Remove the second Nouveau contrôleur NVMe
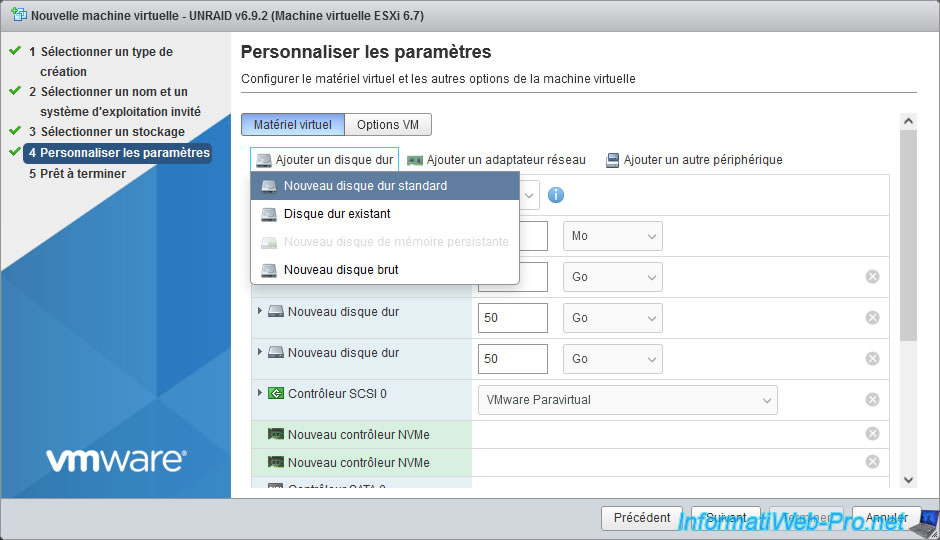Viewport: 940px width, 540px height. point(872,462)
